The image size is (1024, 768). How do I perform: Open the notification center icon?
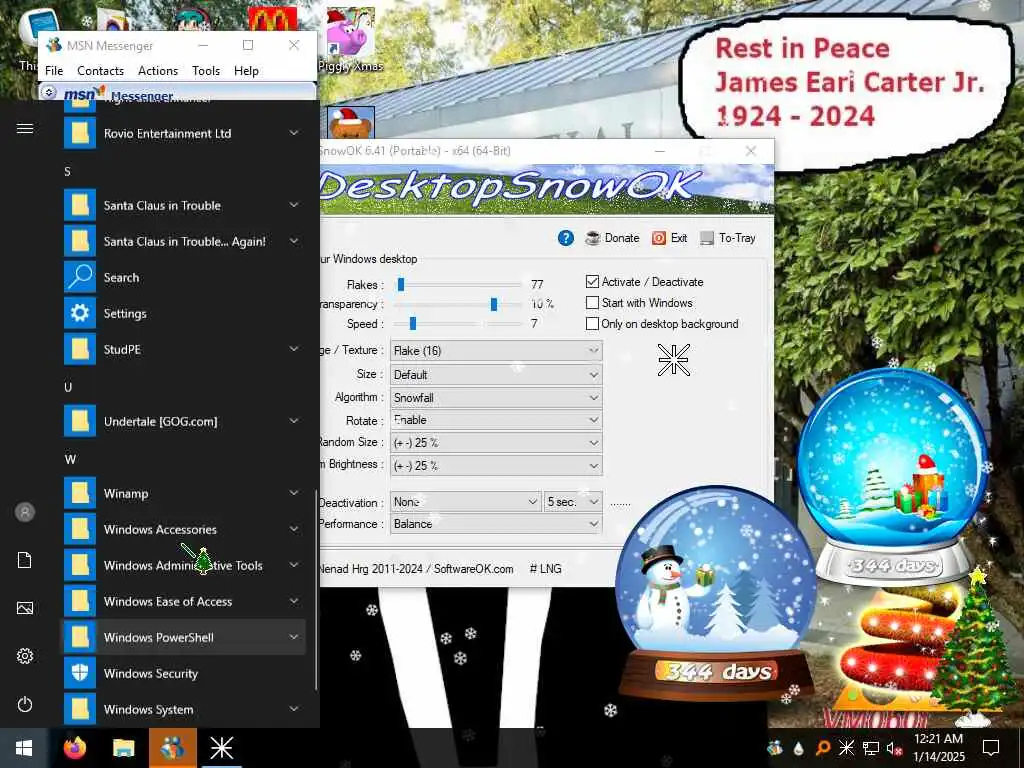(x=991, y=748)
